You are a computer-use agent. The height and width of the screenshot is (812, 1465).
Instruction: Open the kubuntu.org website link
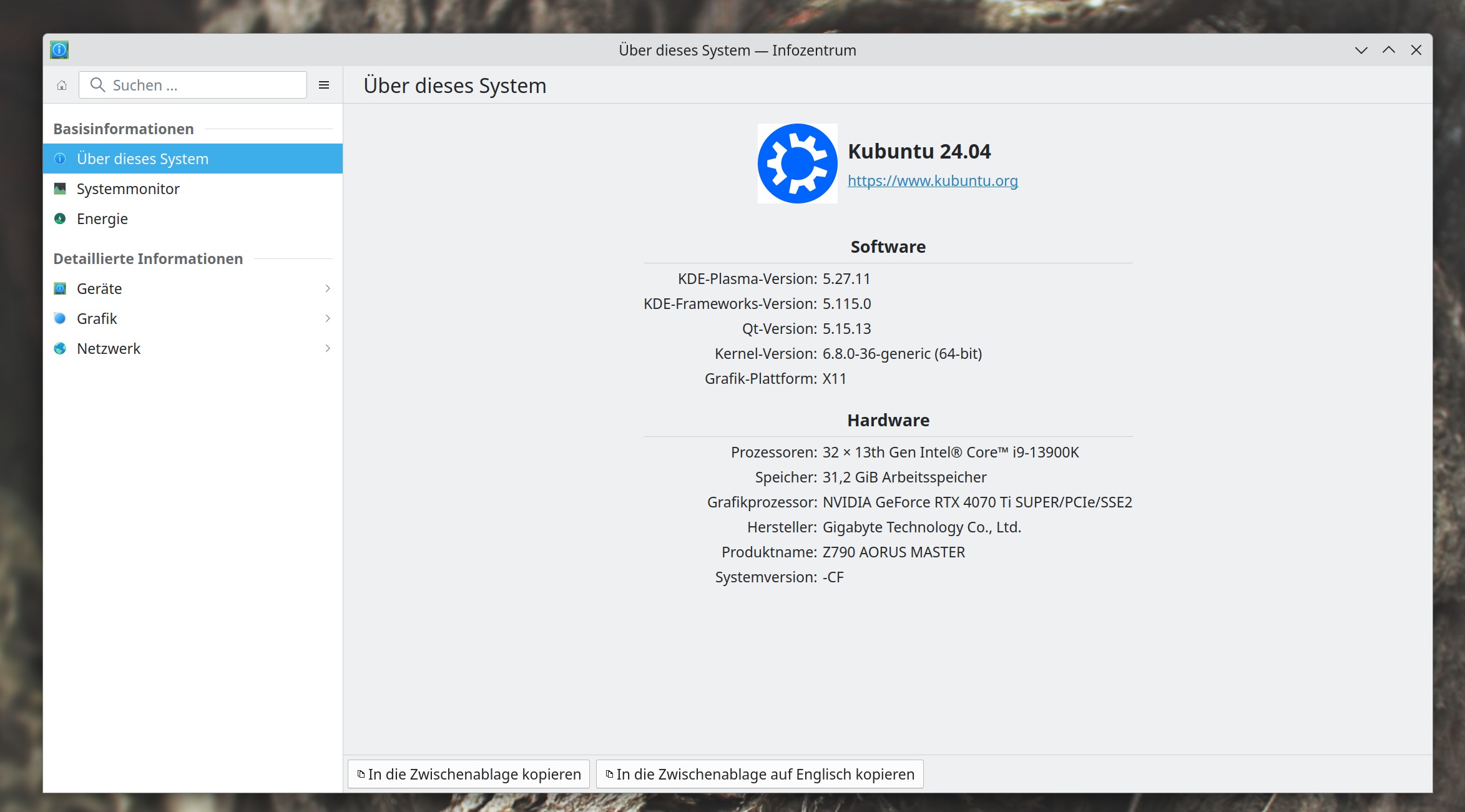(x=933, y=181)
